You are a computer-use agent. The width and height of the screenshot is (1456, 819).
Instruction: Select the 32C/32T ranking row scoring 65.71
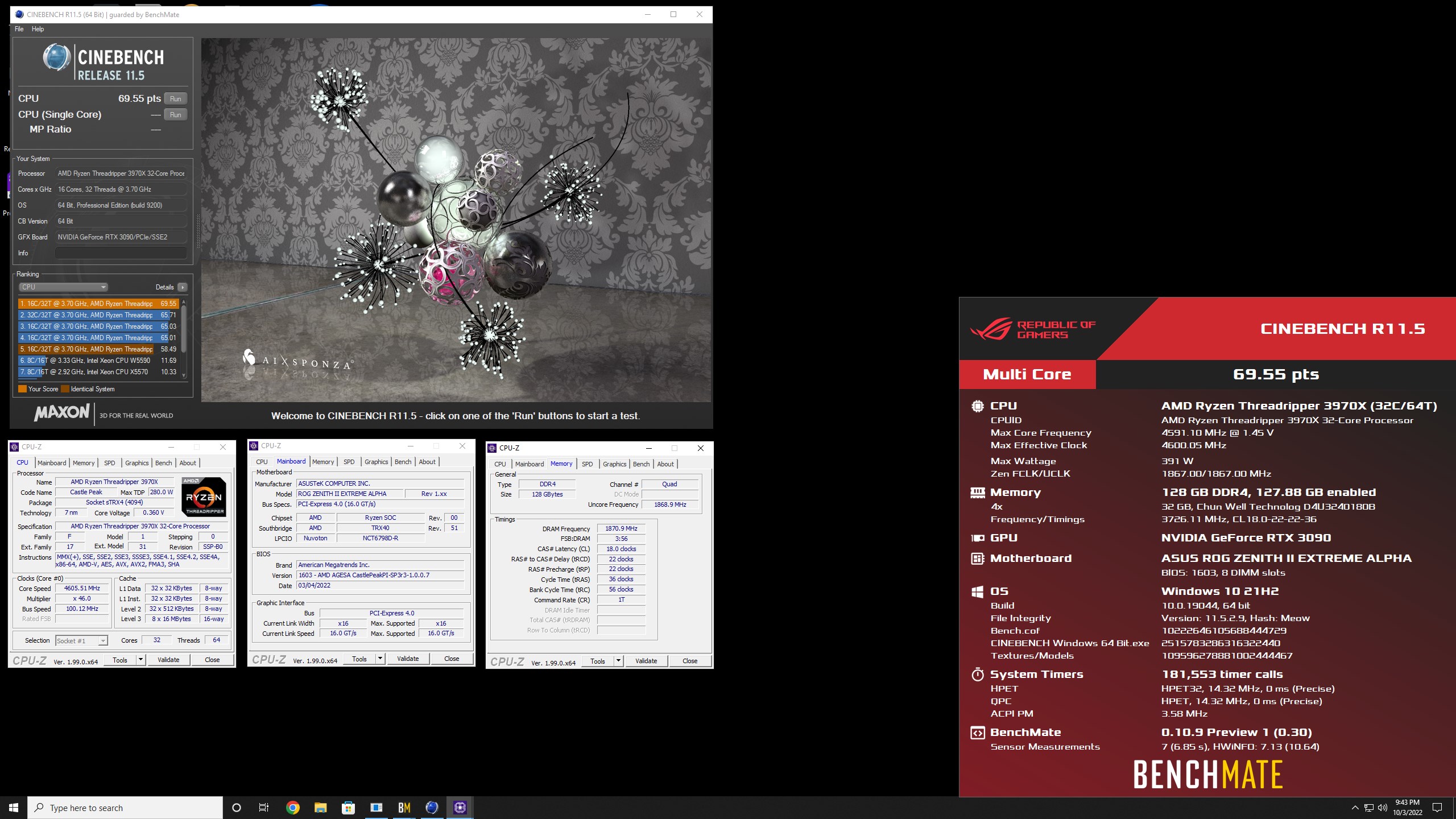(x=98, y=315)
